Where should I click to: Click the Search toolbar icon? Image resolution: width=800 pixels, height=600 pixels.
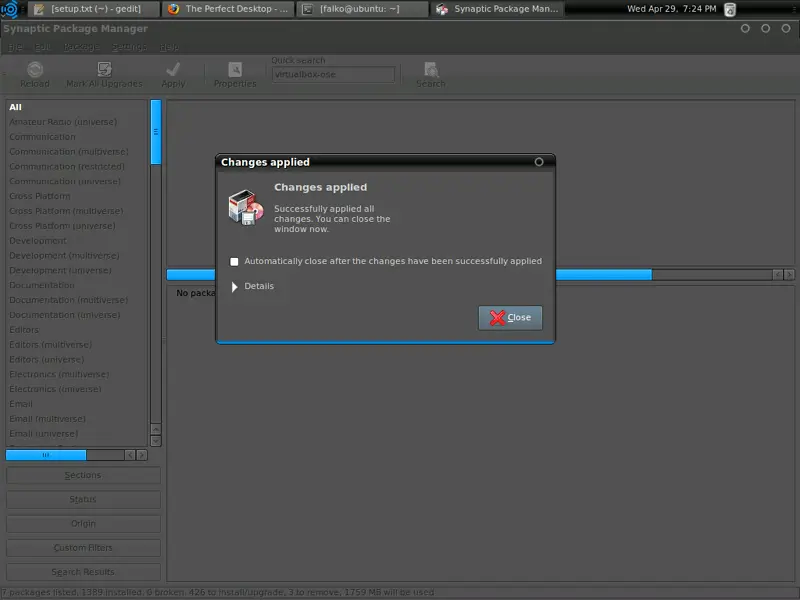tap(431, 69)
